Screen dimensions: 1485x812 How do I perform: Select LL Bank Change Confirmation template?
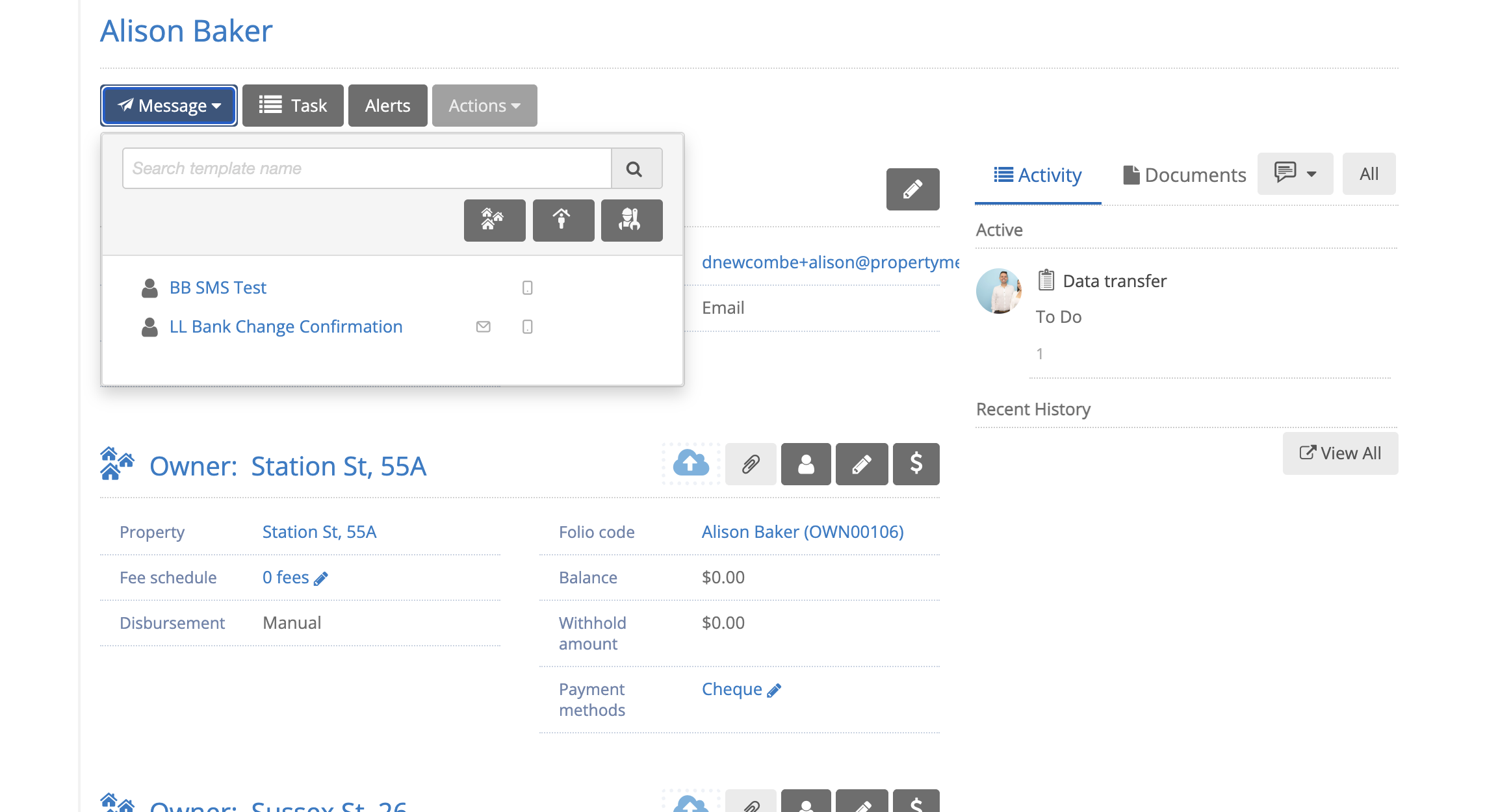tap(286, 327)
